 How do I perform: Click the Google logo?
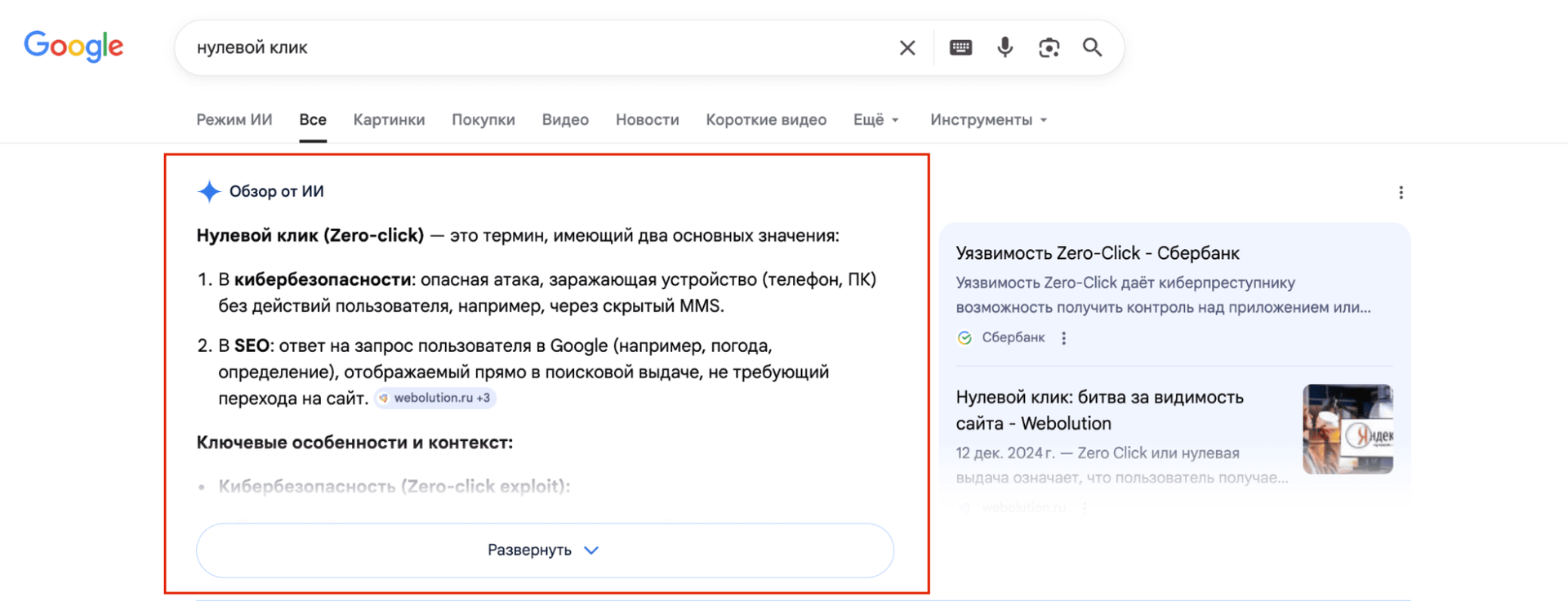pyautogui.click(x=73, y=47)
